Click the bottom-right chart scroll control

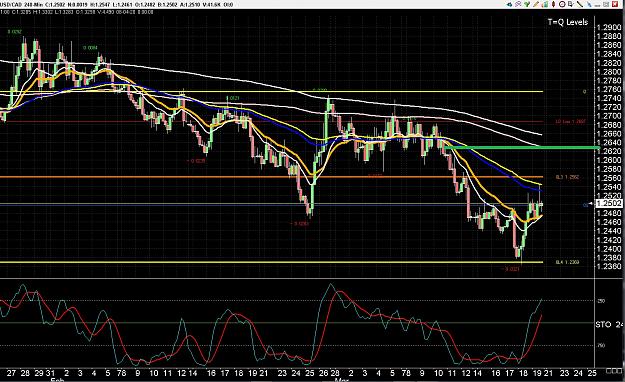click(x=614, y=371)
